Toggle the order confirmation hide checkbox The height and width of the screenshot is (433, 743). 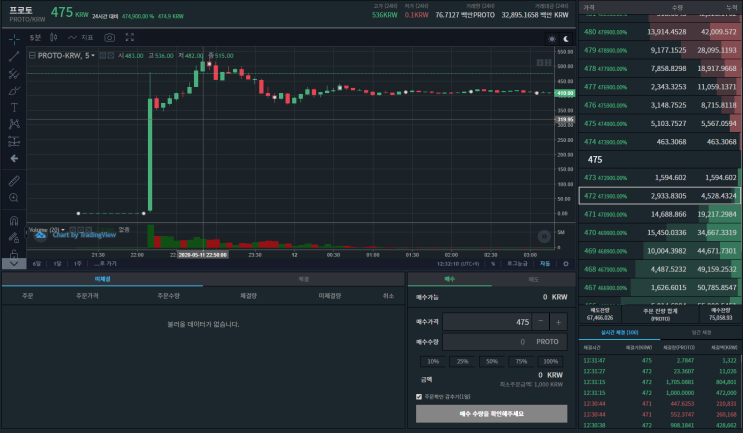(419, 397)
